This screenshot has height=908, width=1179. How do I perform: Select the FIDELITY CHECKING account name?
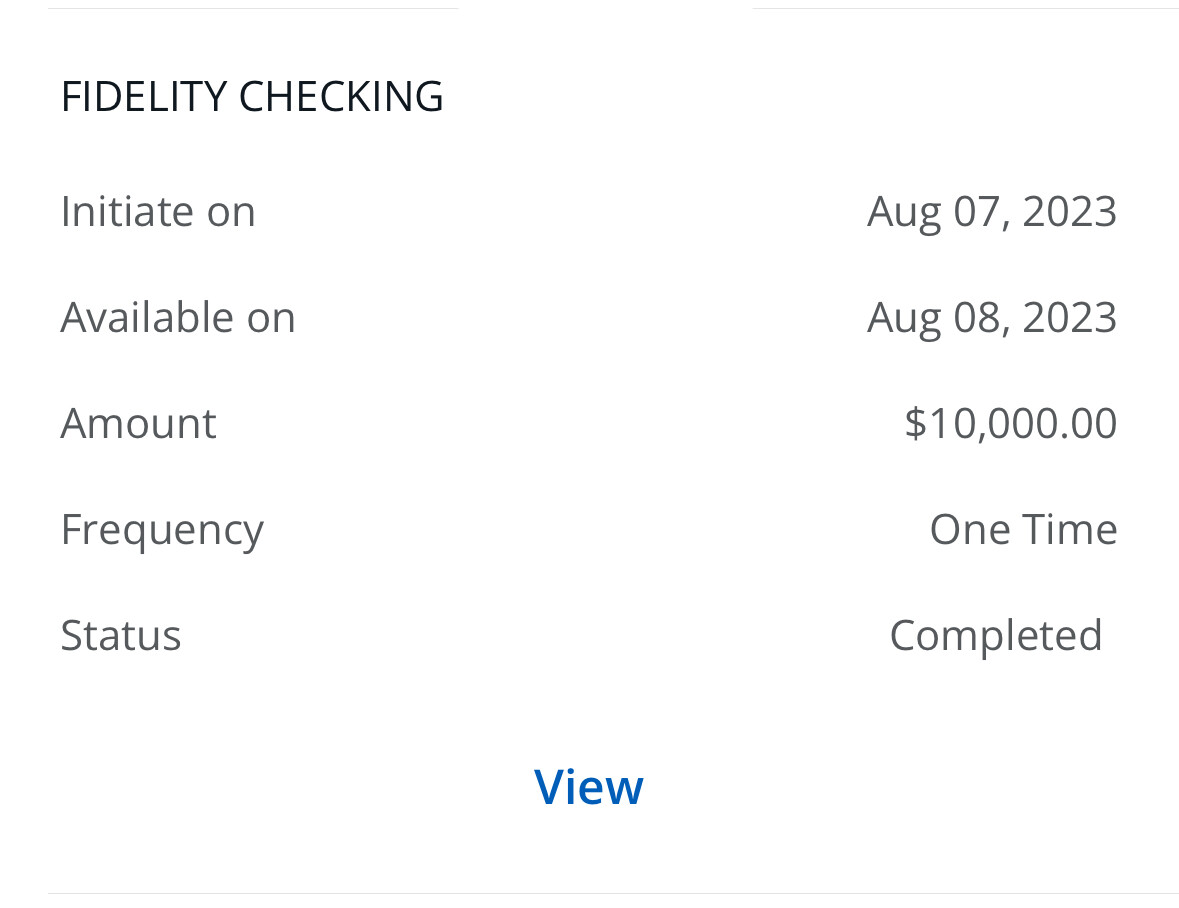click(252, 96)
